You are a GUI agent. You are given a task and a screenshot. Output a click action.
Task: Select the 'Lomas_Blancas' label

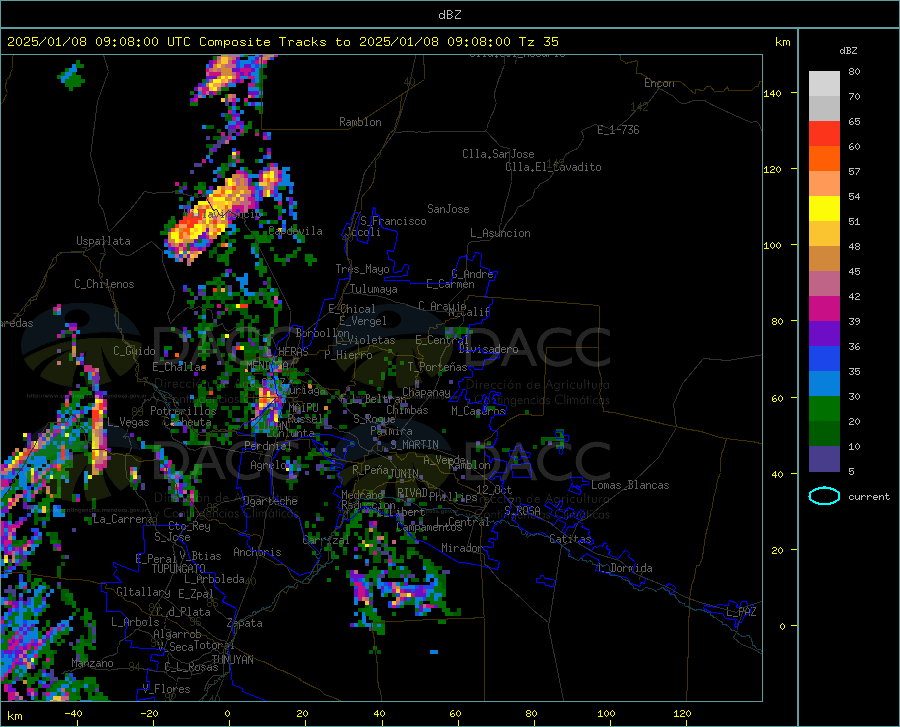630,485
